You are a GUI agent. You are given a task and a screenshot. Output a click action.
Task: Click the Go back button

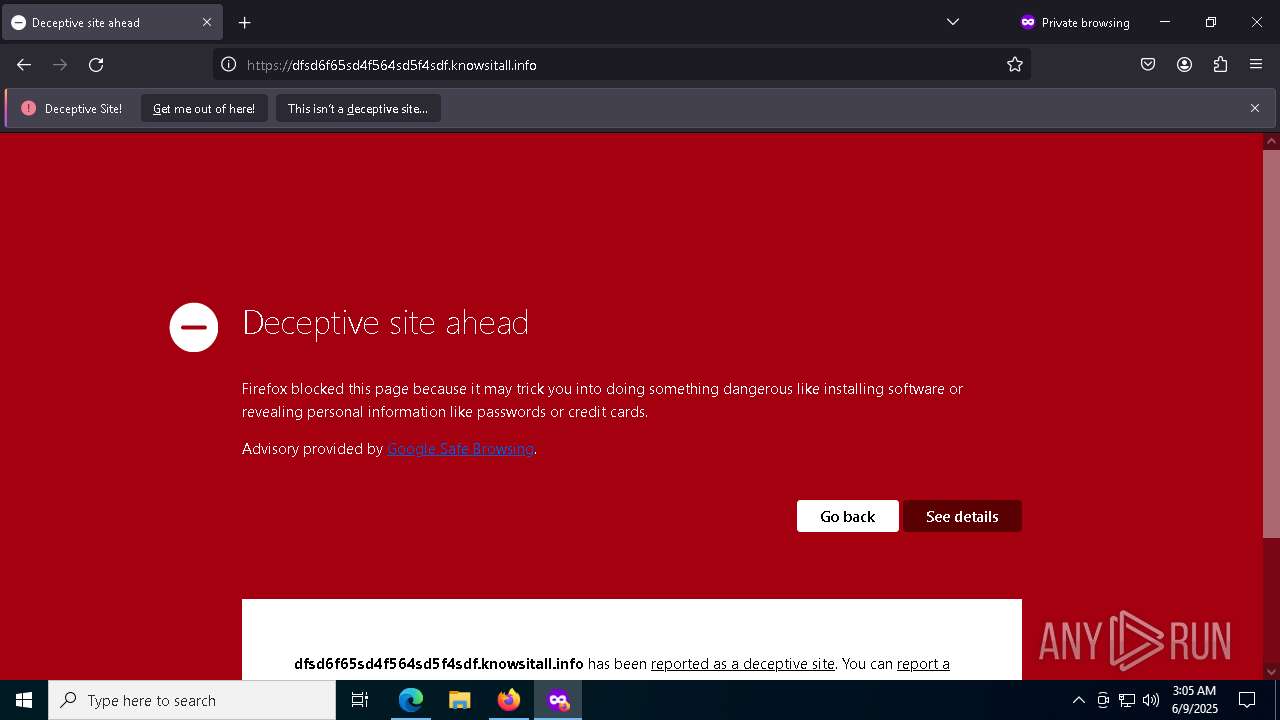pos(848,516)
